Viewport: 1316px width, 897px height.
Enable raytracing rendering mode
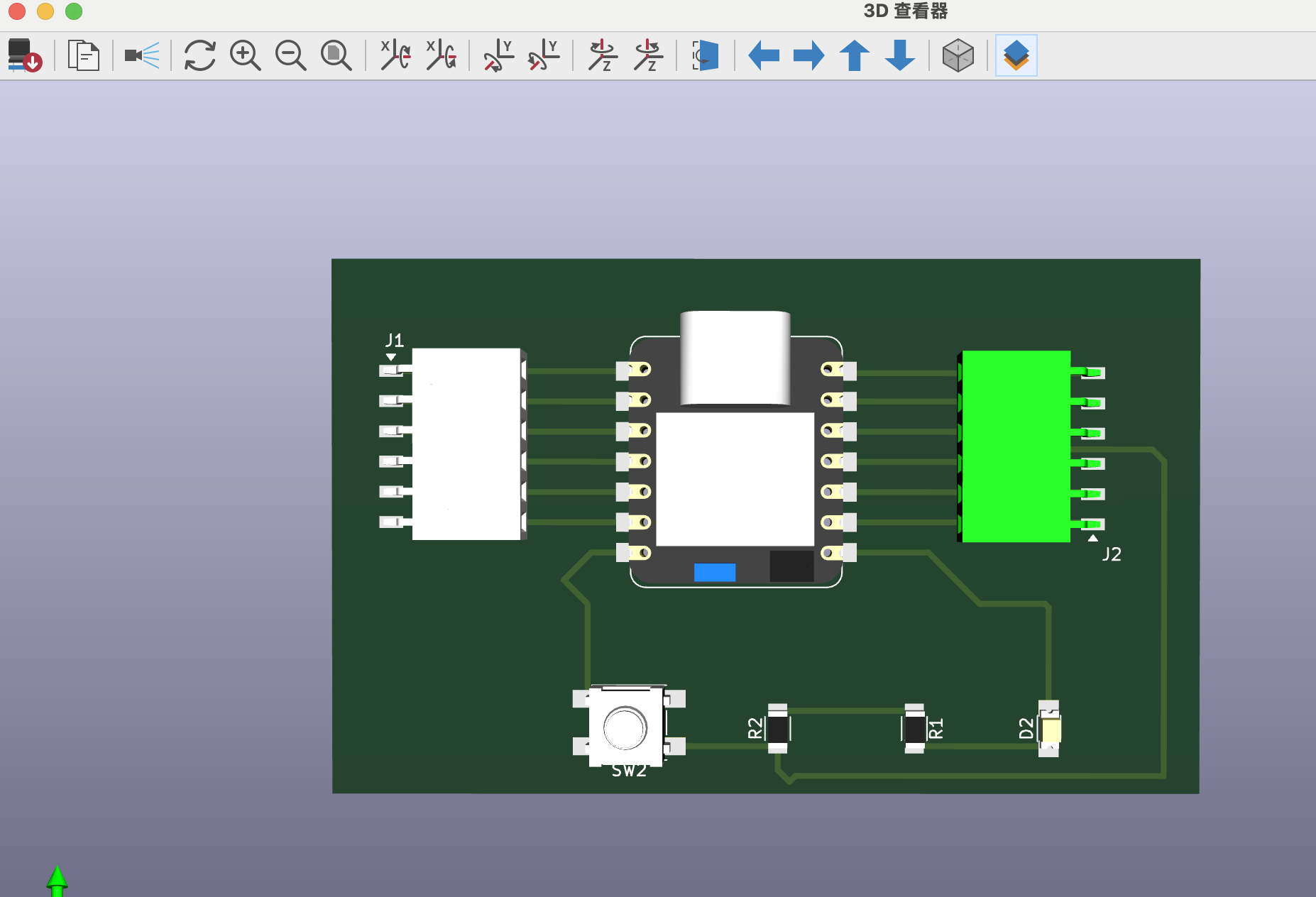(141, 55)
